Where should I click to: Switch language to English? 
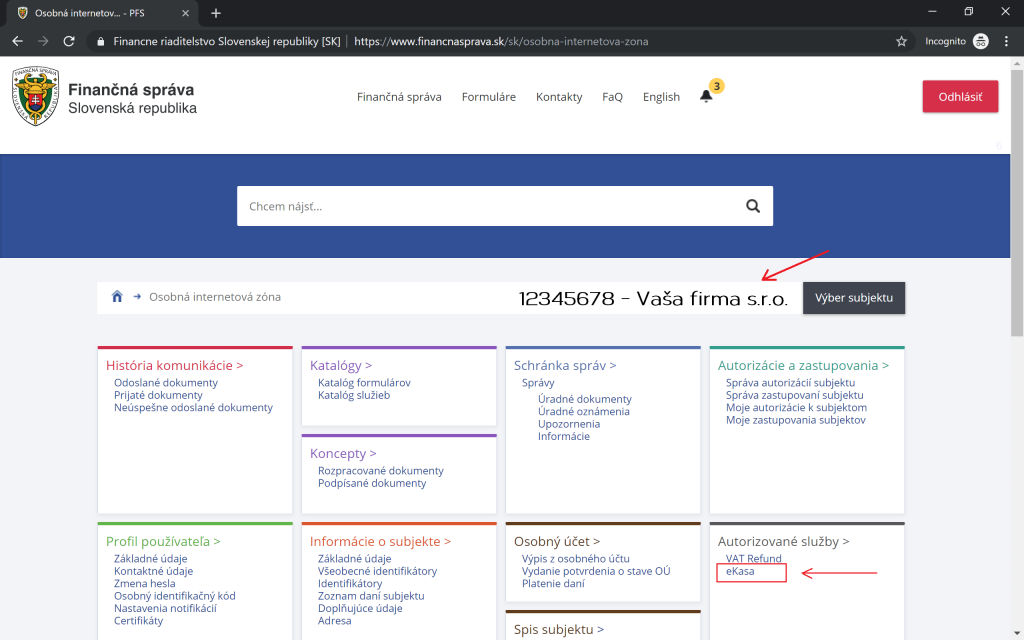point(661,97)
